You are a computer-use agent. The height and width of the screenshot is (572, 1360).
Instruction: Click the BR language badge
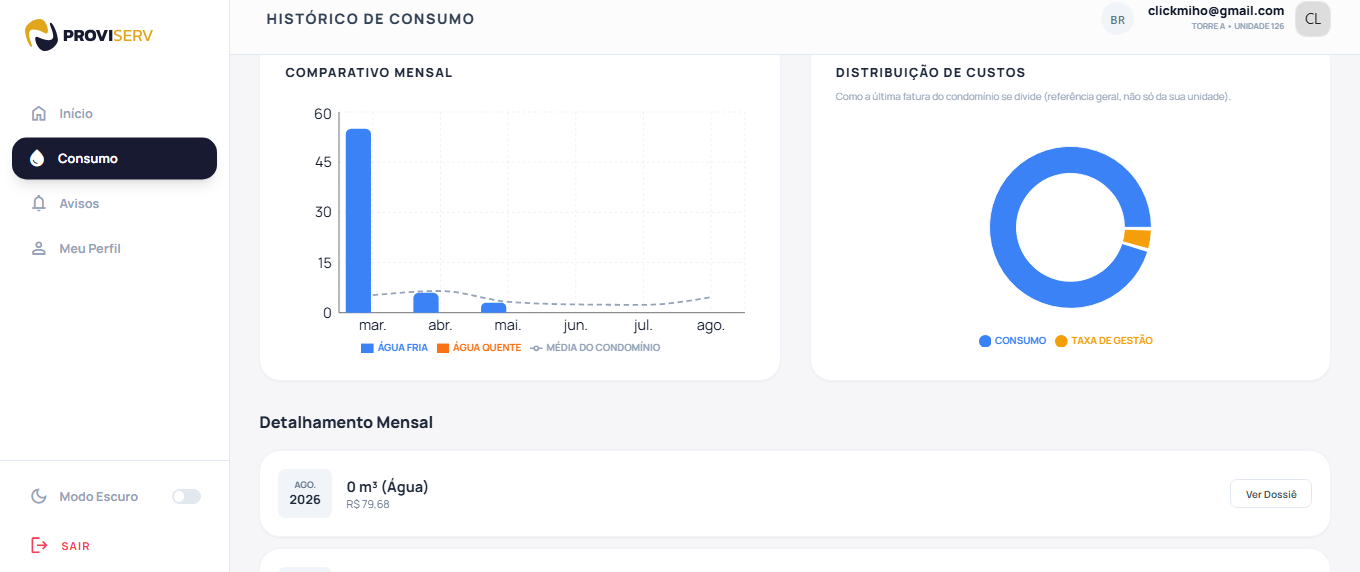click(x=1117, y=19)
